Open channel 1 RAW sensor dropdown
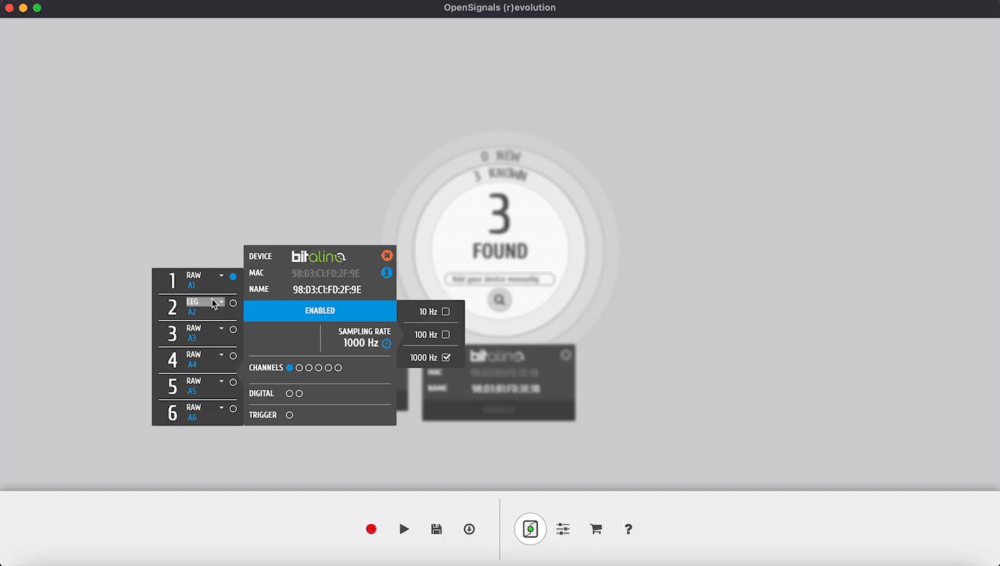This screenshot has width=1000, height=566. pos(205,275)
